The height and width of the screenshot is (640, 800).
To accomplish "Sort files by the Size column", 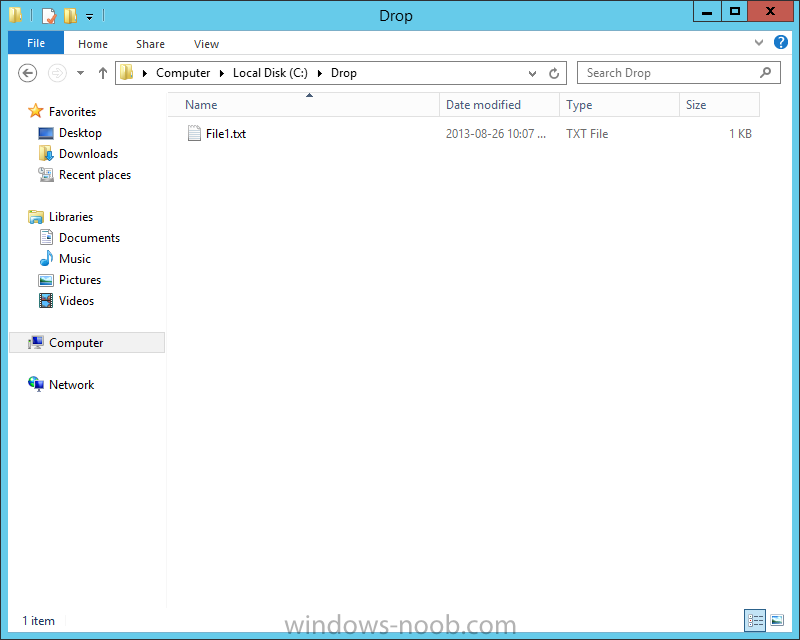I will (x=719, y=105).
